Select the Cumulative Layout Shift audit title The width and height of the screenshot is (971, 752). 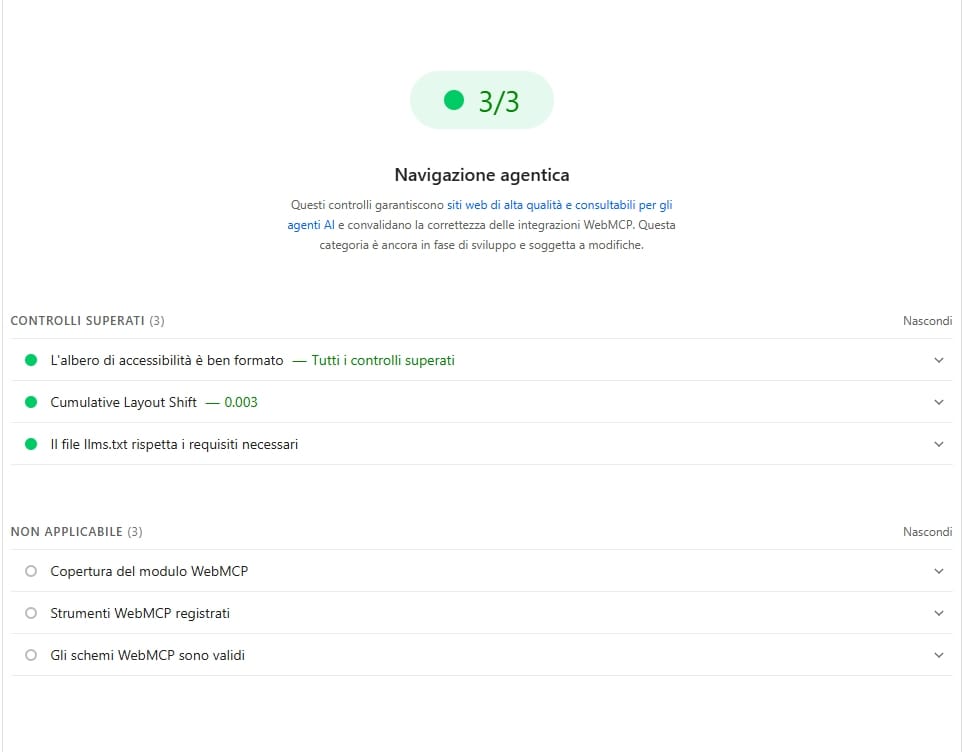[x=123, y=403]
